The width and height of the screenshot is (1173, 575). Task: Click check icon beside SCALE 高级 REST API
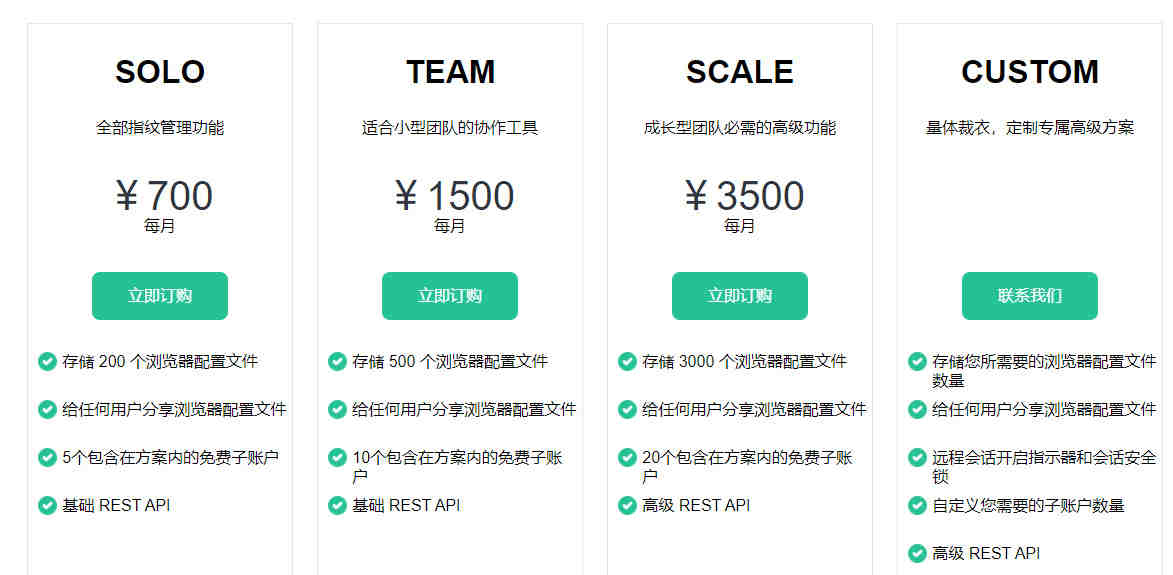pos(627,505)
